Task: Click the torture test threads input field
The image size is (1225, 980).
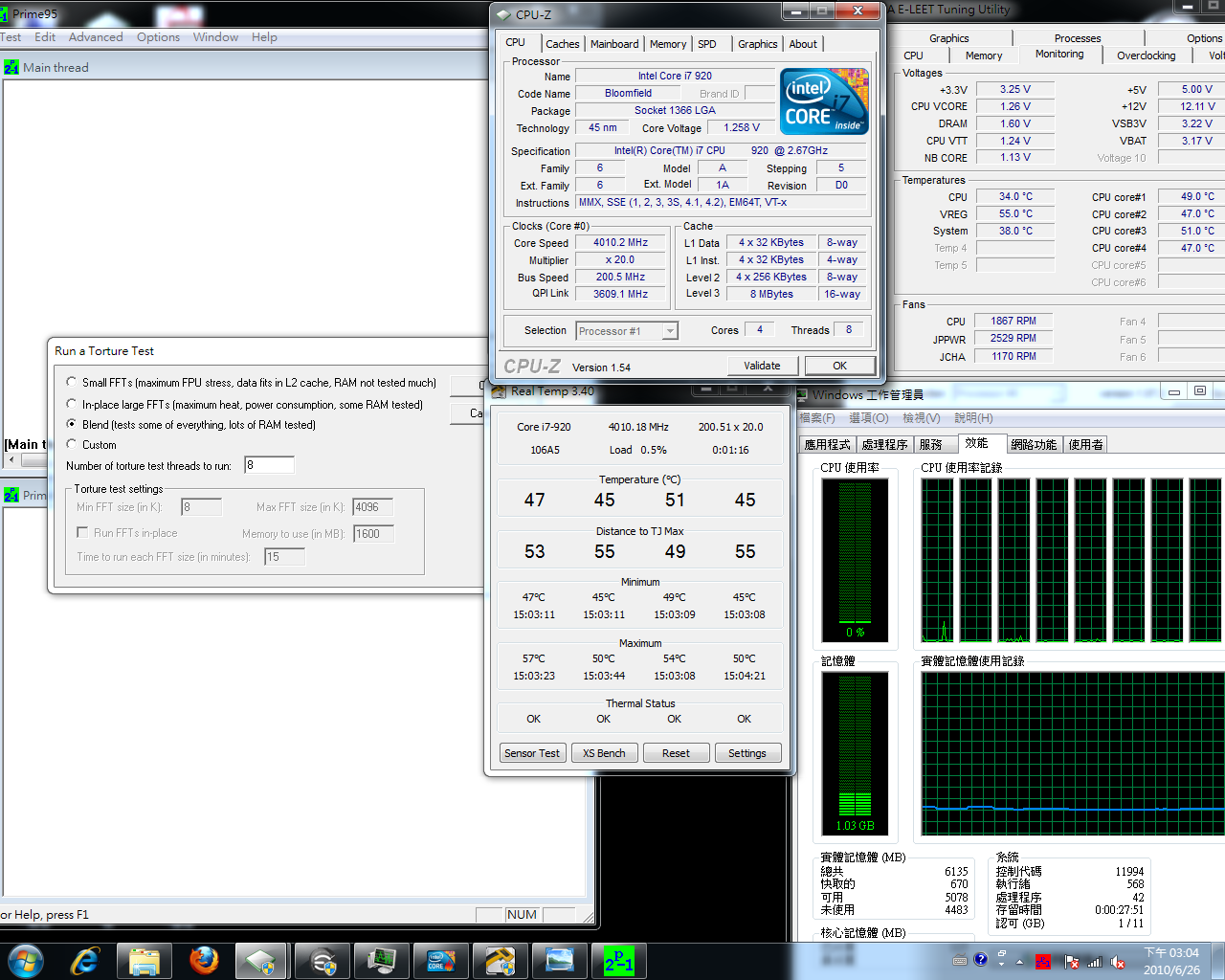Action: (x=269, y=465)
